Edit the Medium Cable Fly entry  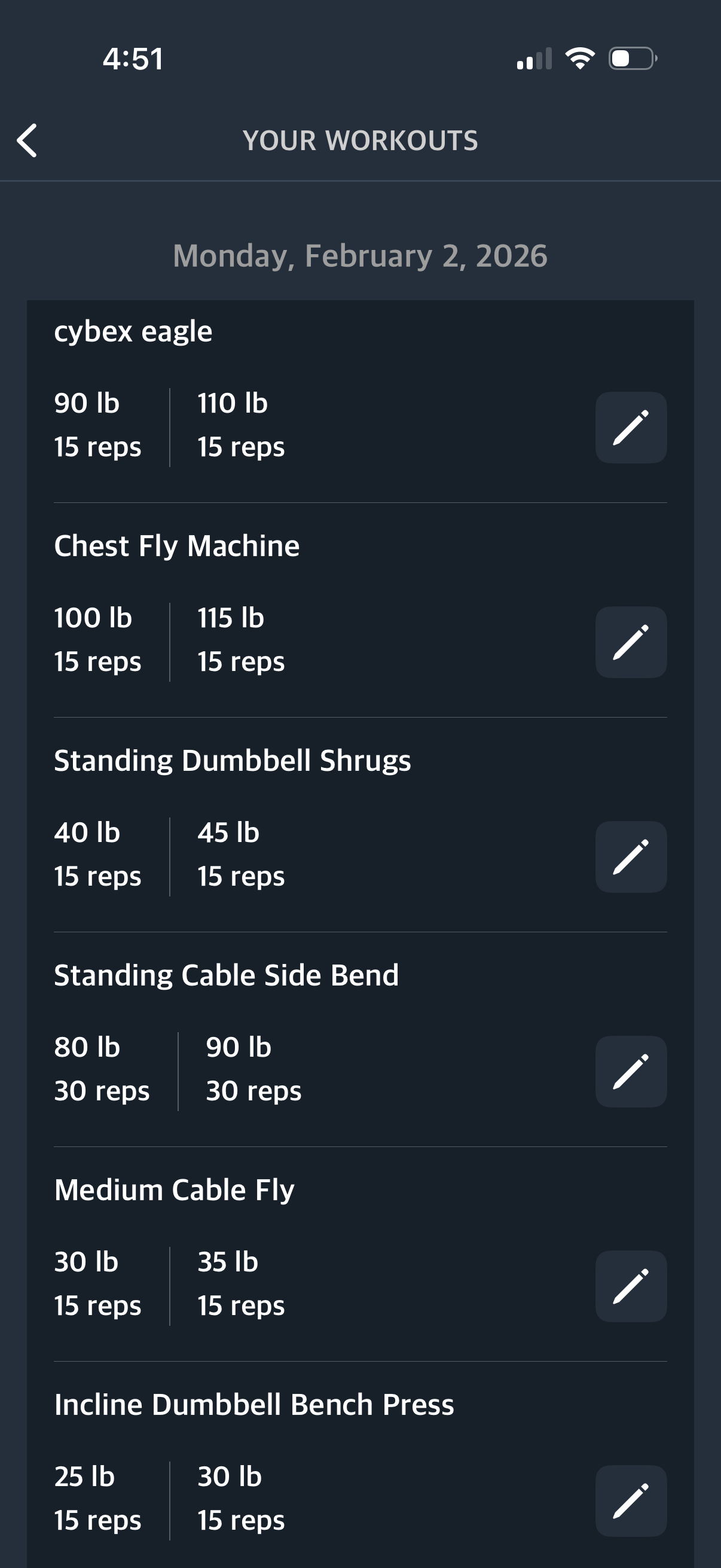coord(630,1286)
